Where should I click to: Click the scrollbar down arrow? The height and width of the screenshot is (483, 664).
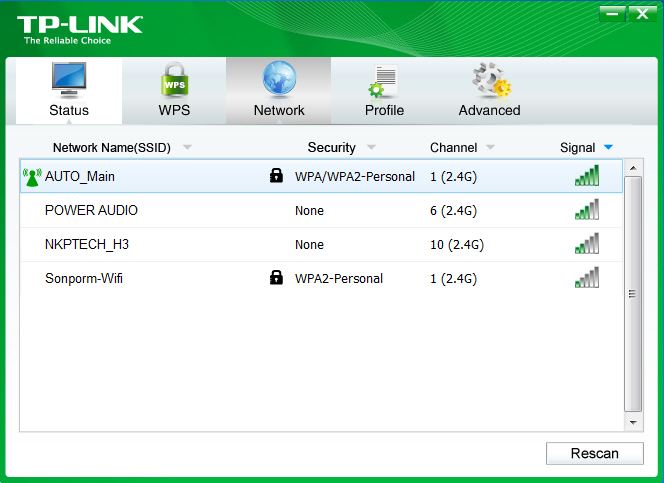(x=634, y=422)
